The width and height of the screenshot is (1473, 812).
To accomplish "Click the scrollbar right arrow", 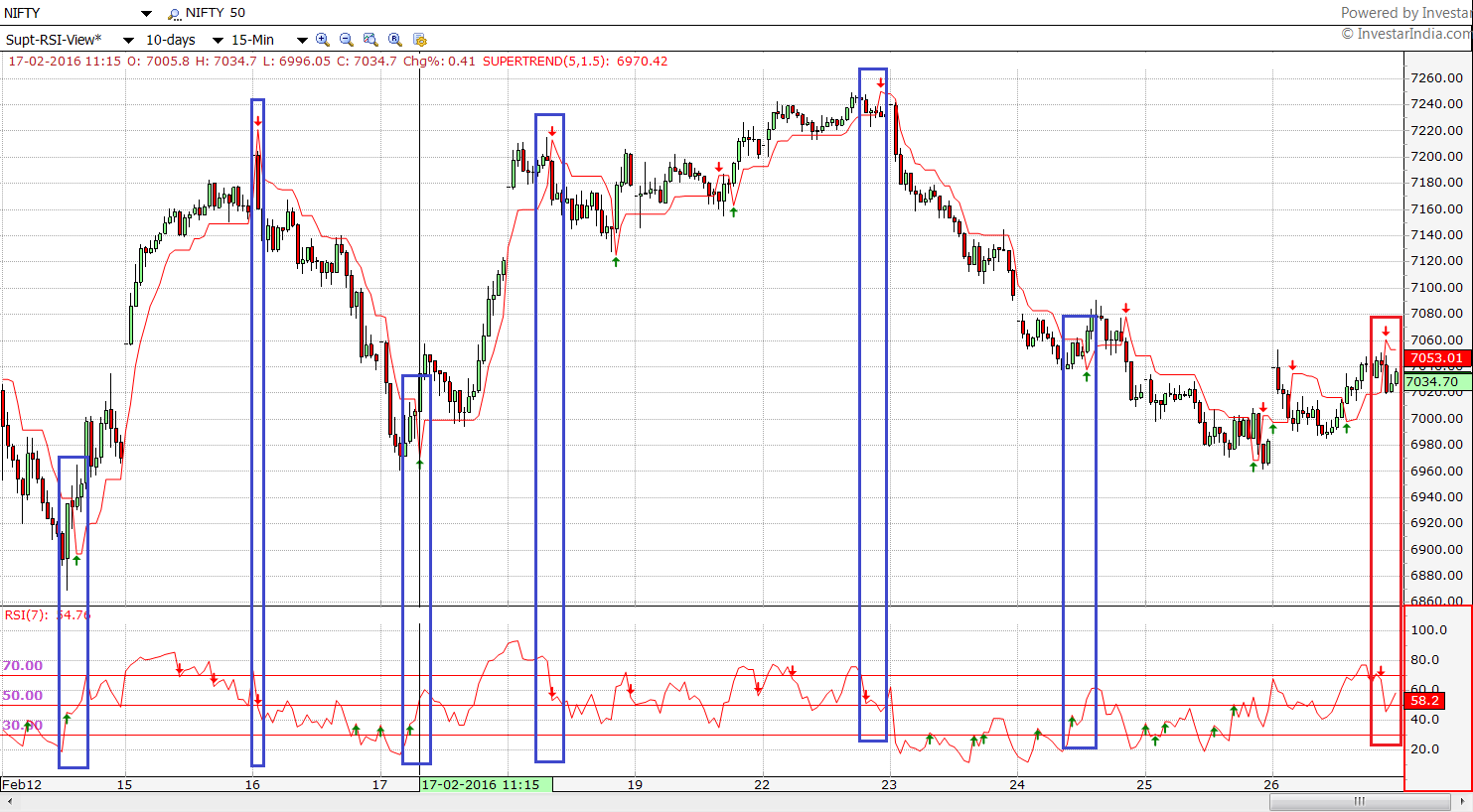I will (x=1464, y=801).
